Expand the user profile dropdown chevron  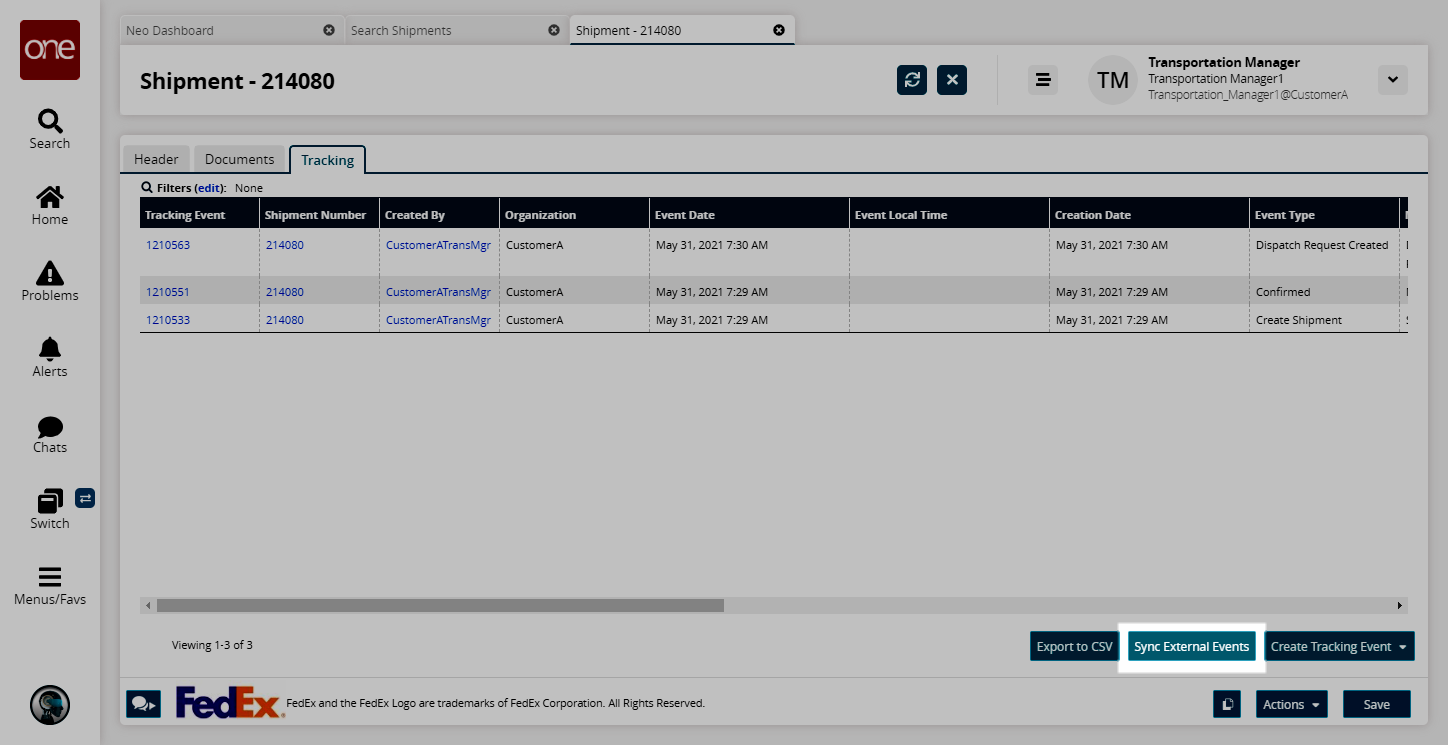(x=1393, y=80)
